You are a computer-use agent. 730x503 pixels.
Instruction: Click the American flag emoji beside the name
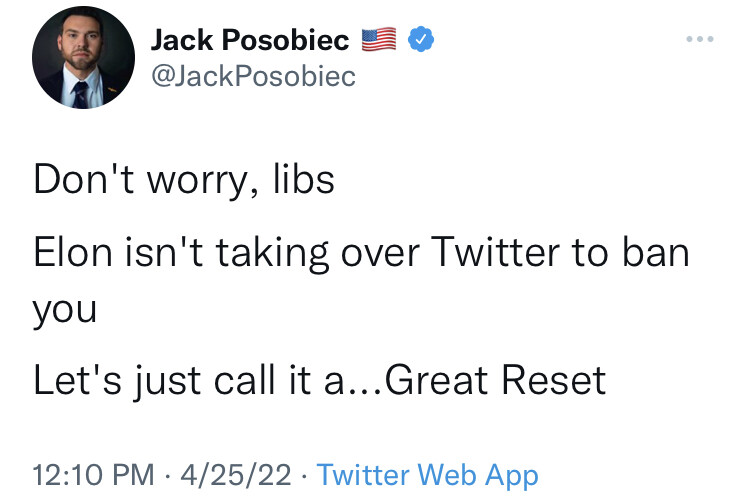(x=379, y=39)
